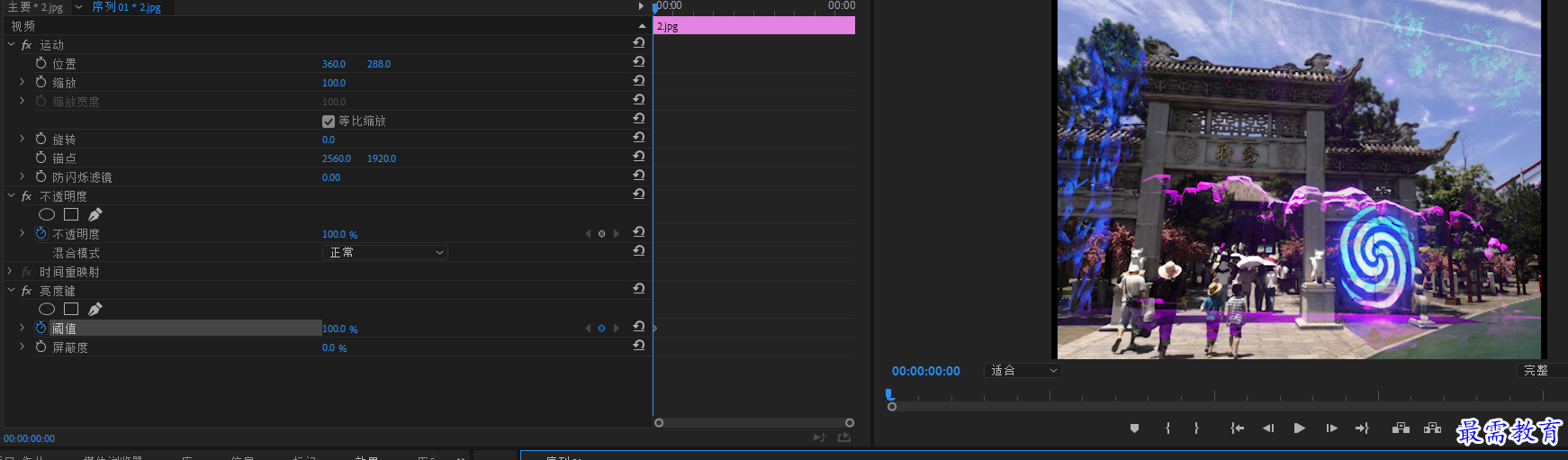Select the 主要 * 2.jpg tab

35,7
